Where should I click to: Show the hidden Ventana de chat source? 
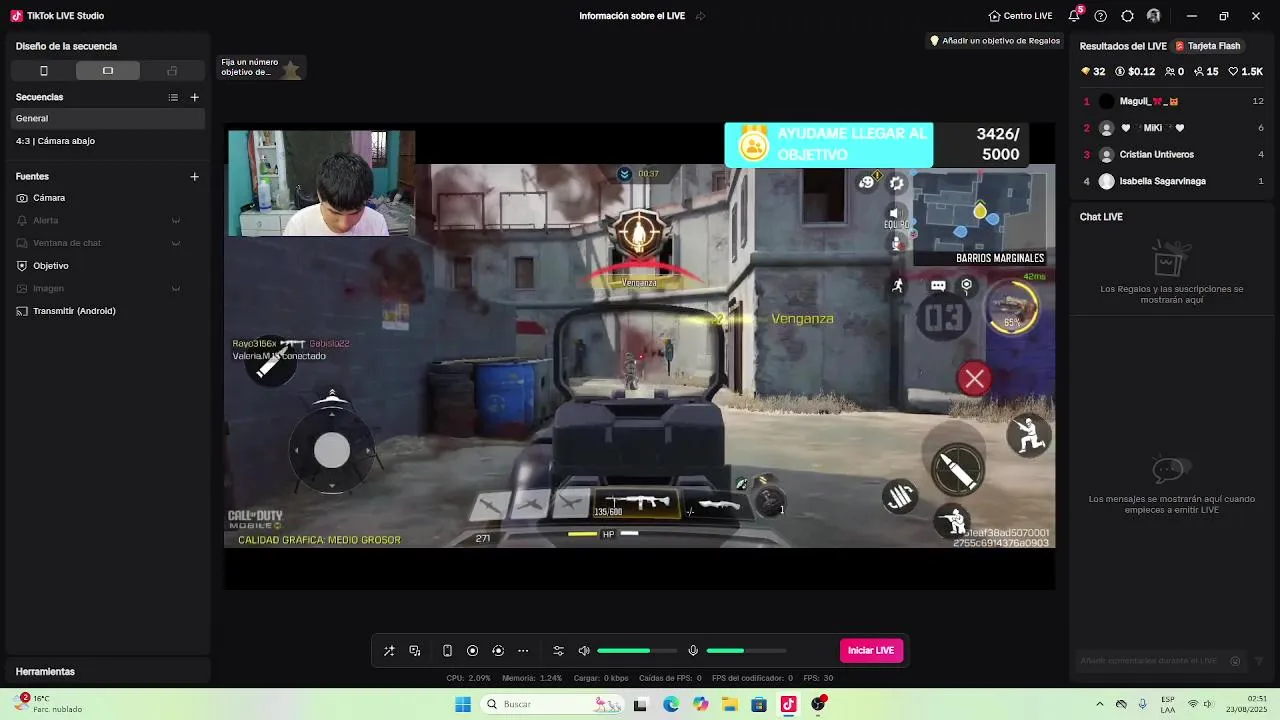pyautogui.click(x=176, y=243)
